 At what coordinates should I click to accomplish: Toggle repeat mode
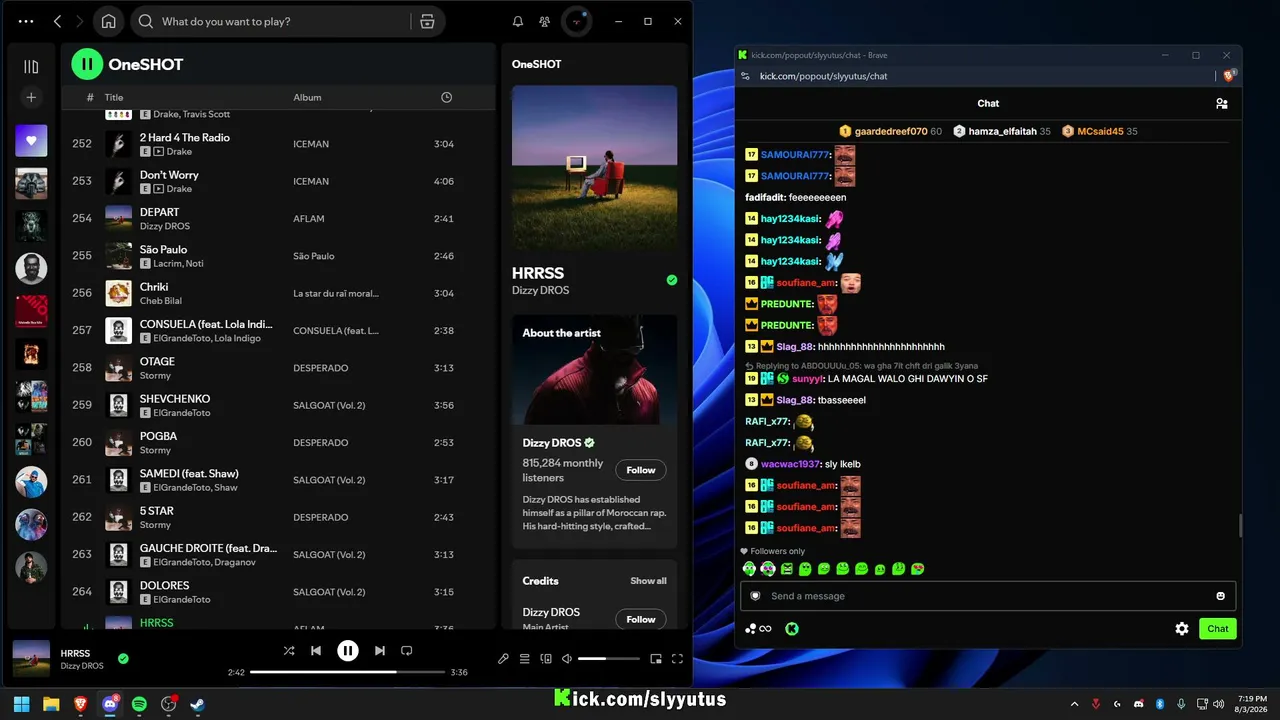[x=406, y=651]
